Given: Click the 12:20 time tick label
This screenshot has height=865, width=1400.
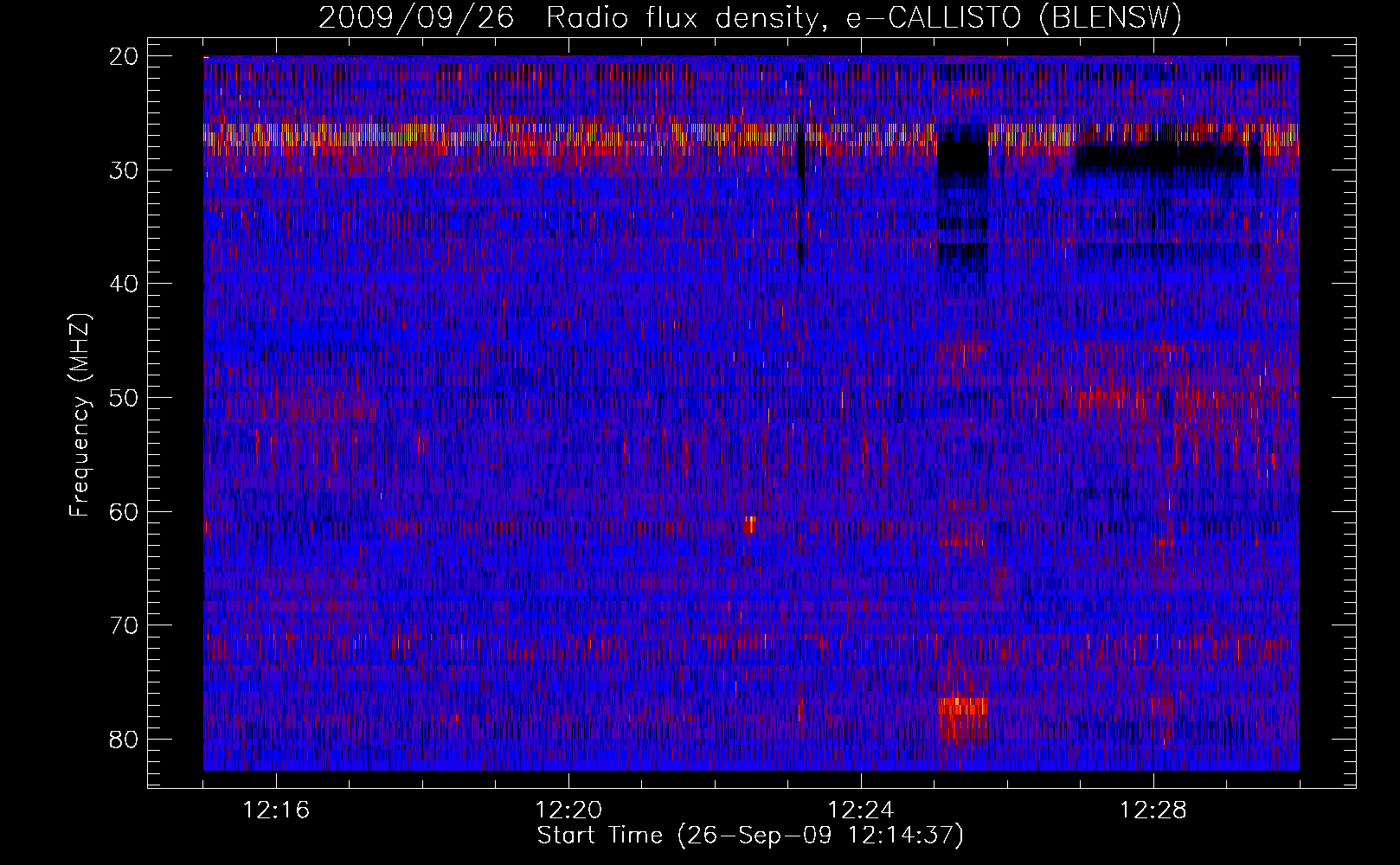Looking at the screenshot, I should tap(568, 811).
